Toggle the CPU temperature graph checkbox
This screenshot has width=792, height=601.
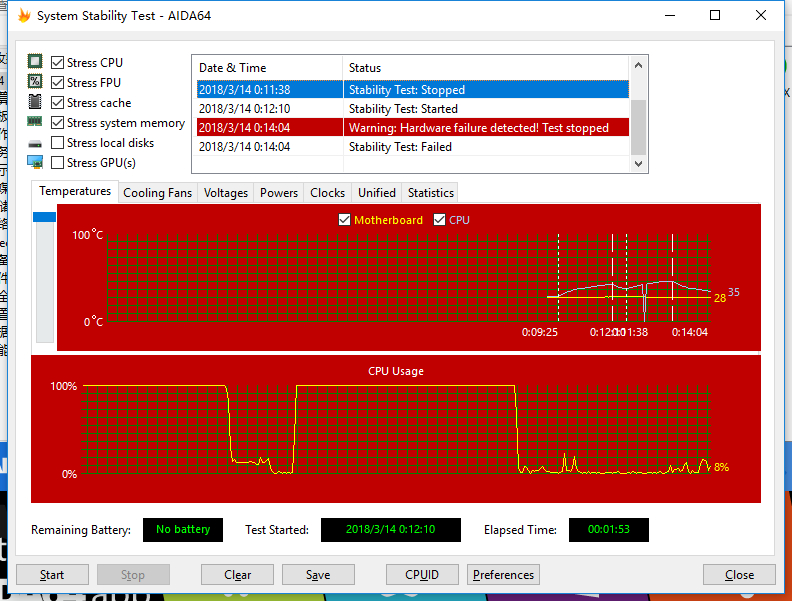439,220
